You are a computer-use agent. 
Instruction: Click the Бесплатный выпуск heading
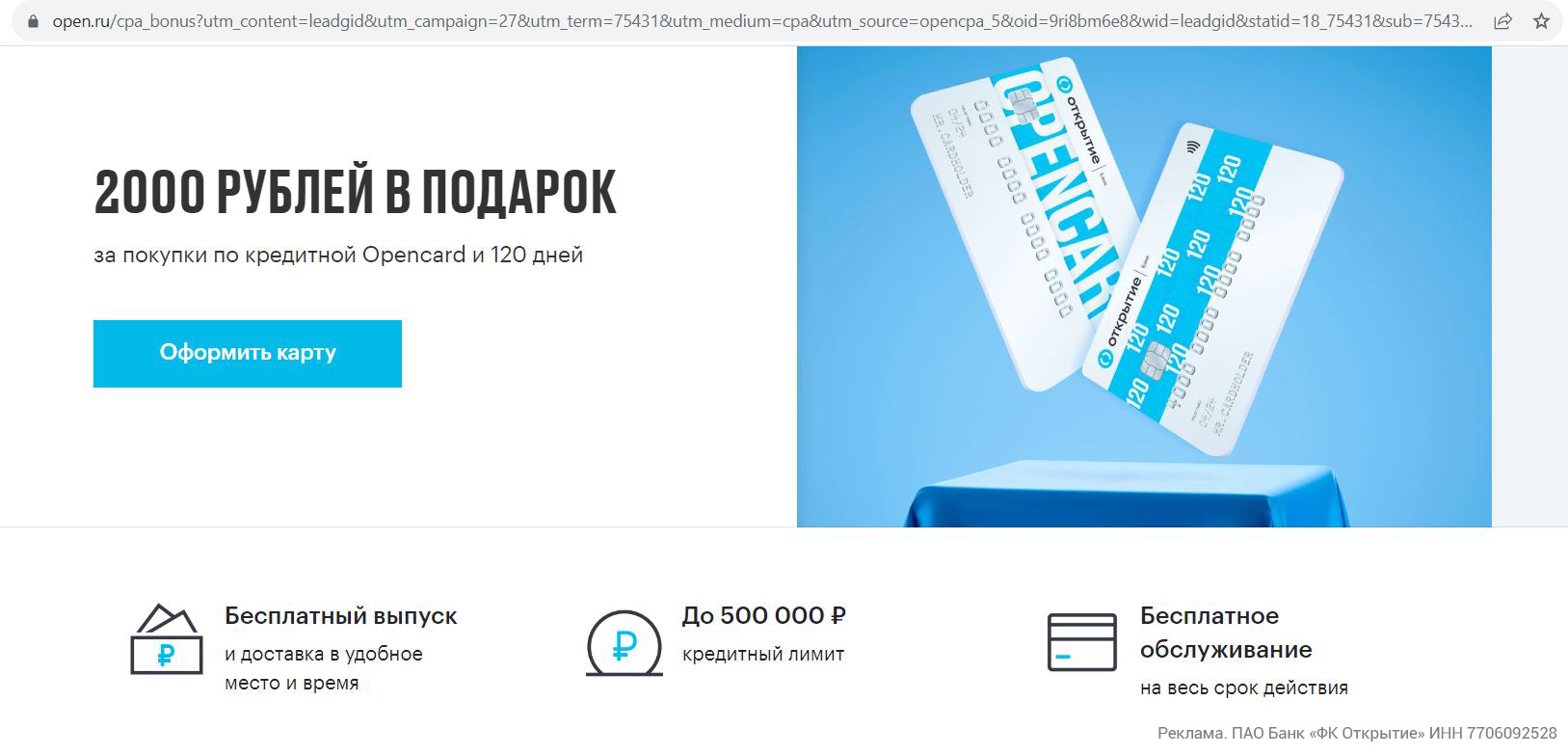coord(341,615)
